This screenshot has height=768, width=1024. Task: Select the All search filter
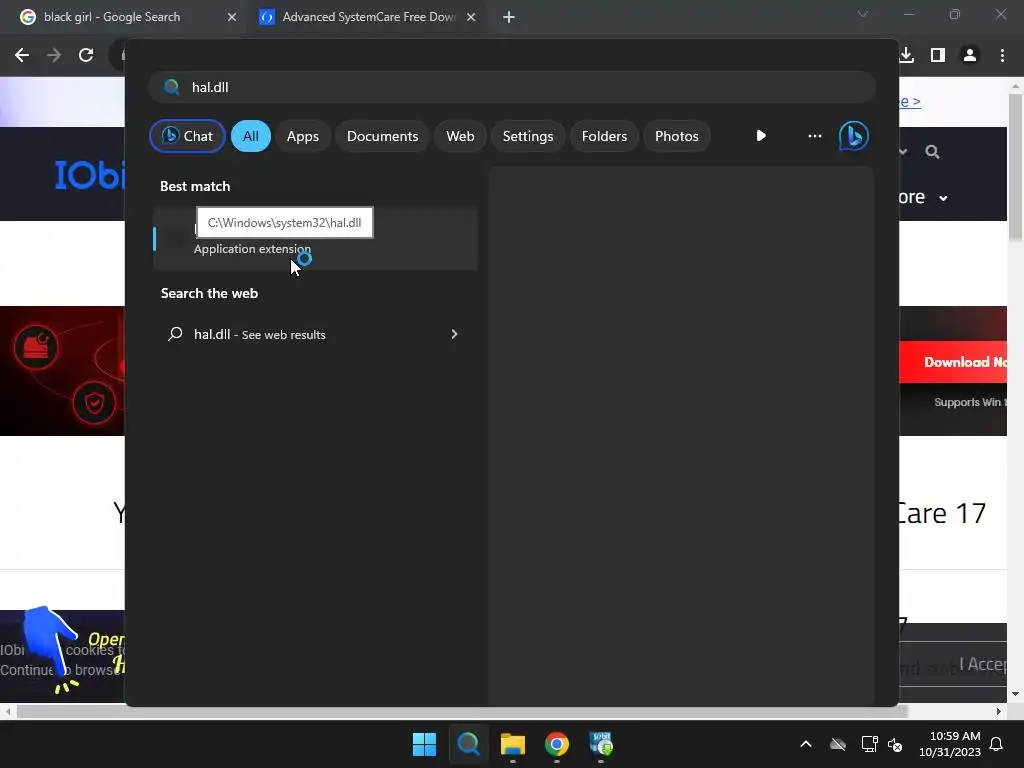tap(251, 136)
